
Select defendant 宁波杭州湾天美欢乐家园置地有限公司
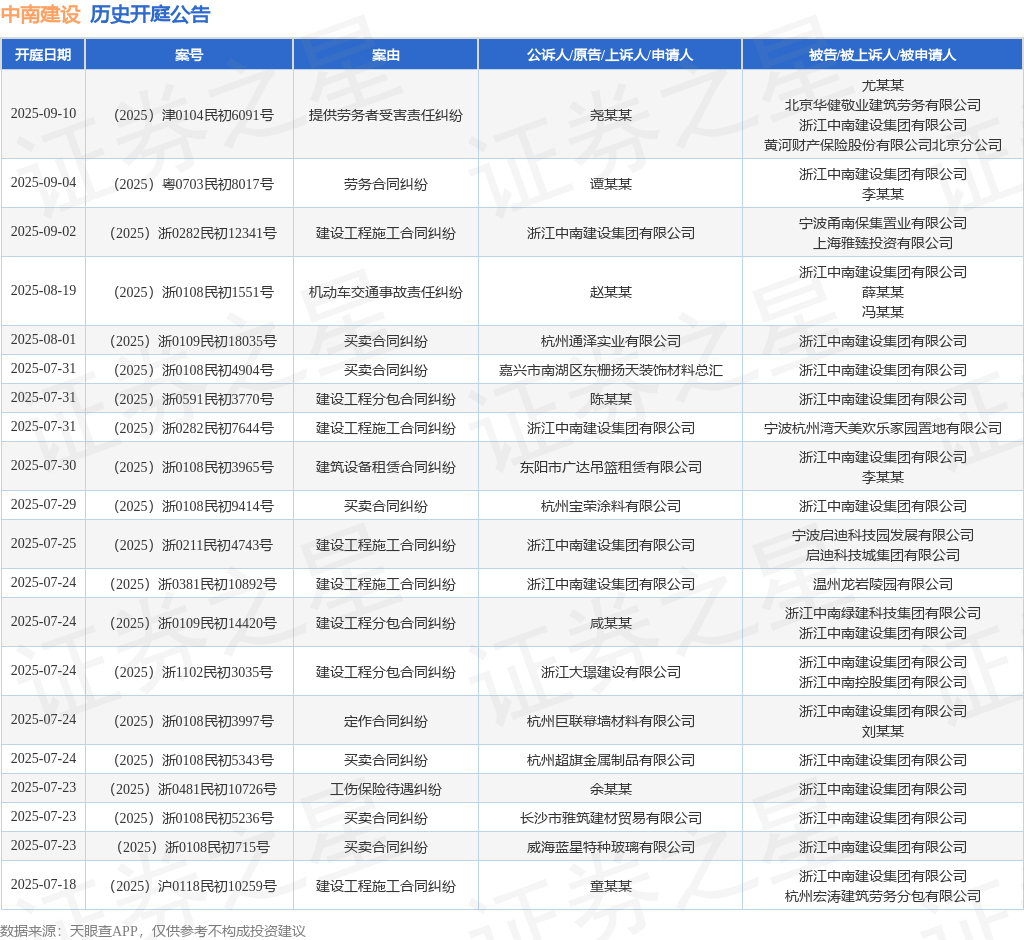coord(882,428)
